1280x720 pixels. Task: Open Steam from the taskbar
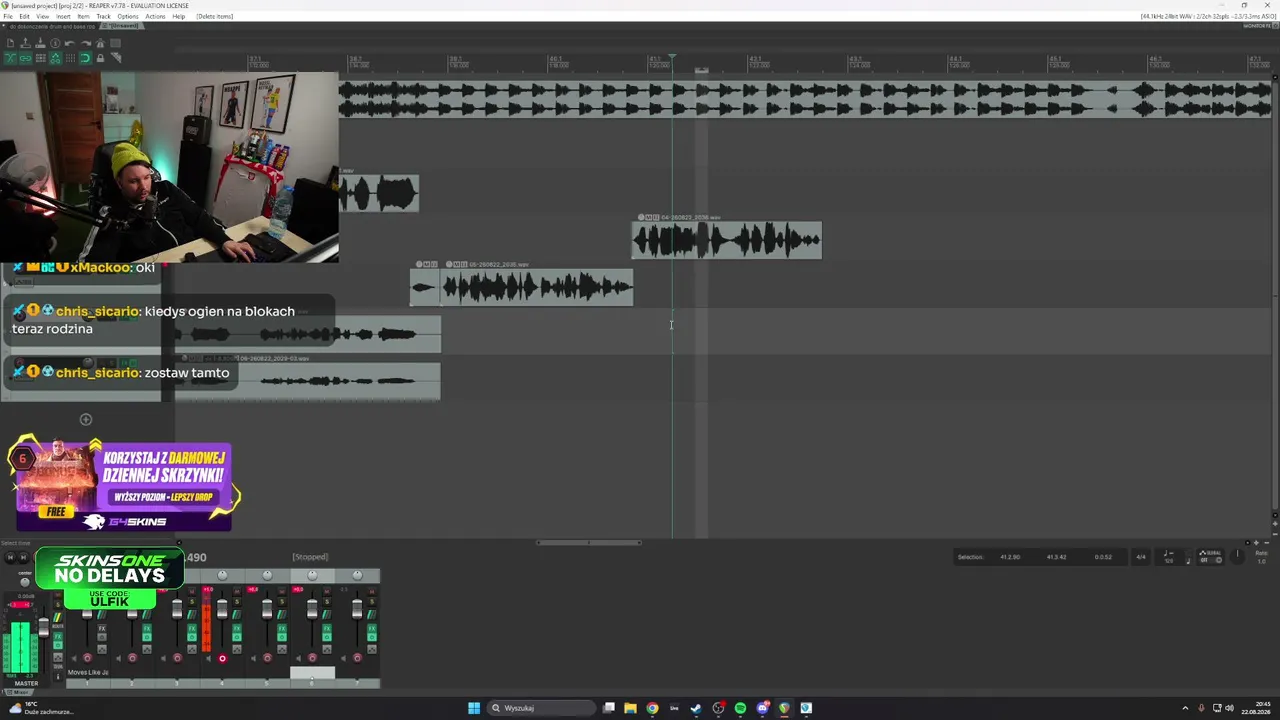click(696, 708)
